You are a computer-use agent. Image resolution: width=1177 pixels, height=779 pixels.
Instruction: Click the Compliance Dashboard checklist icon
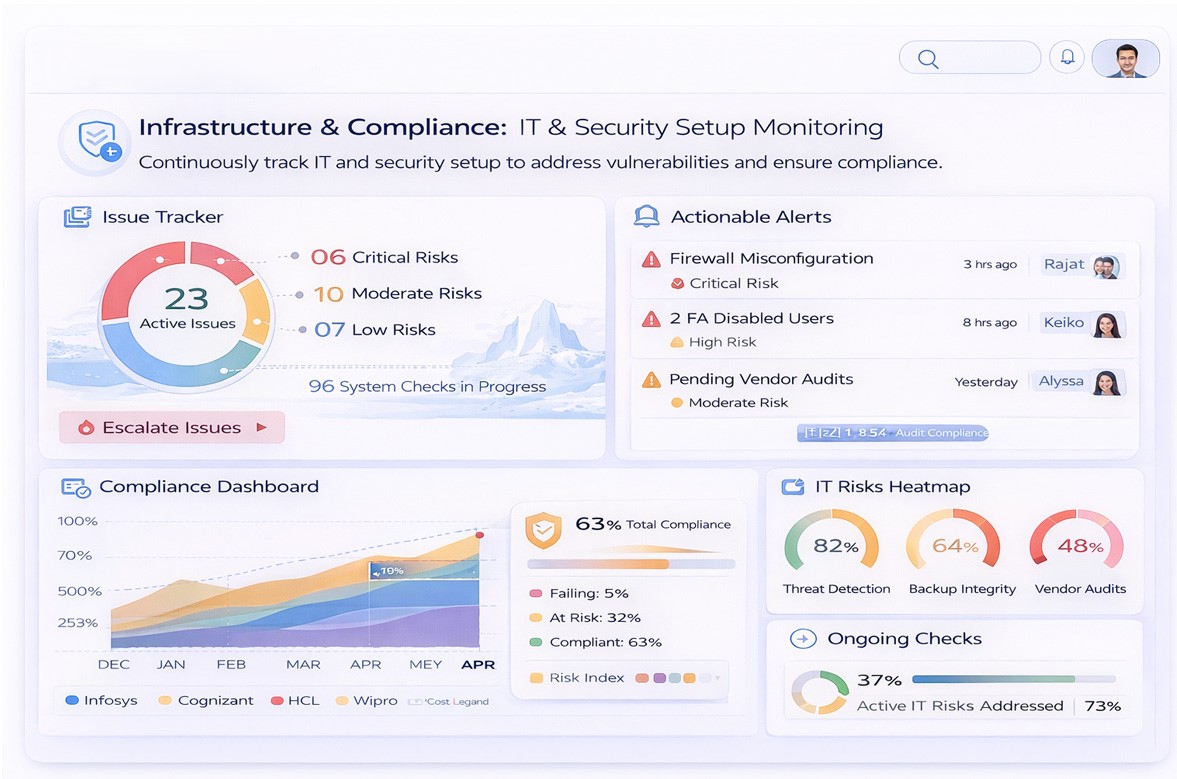[74, 487]
